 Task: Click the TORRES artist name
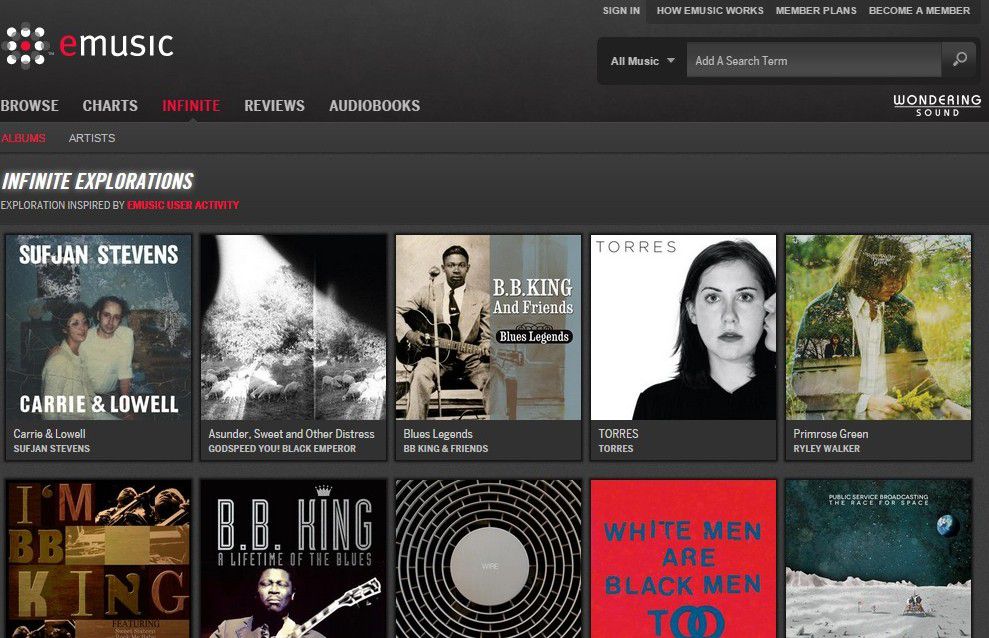[616, 448]
